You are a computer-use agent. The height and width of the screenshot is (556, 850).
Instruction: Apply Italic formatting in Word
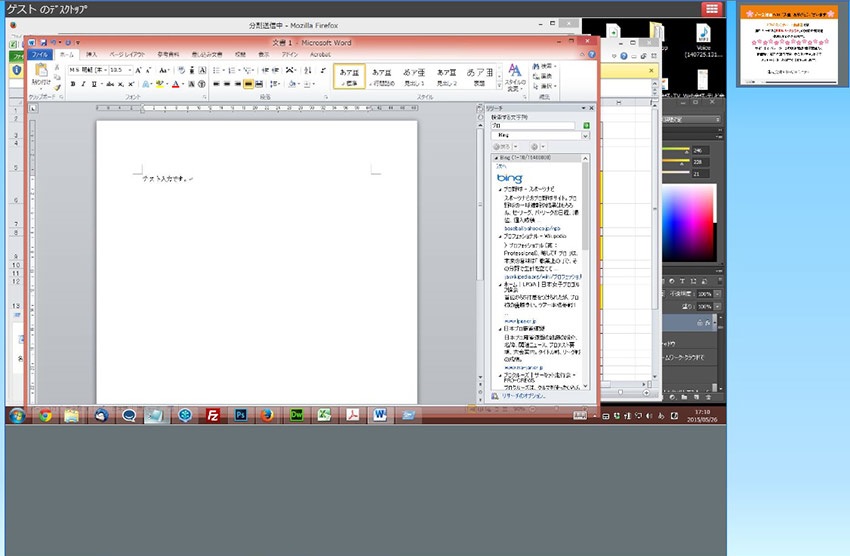pos(83,84)
